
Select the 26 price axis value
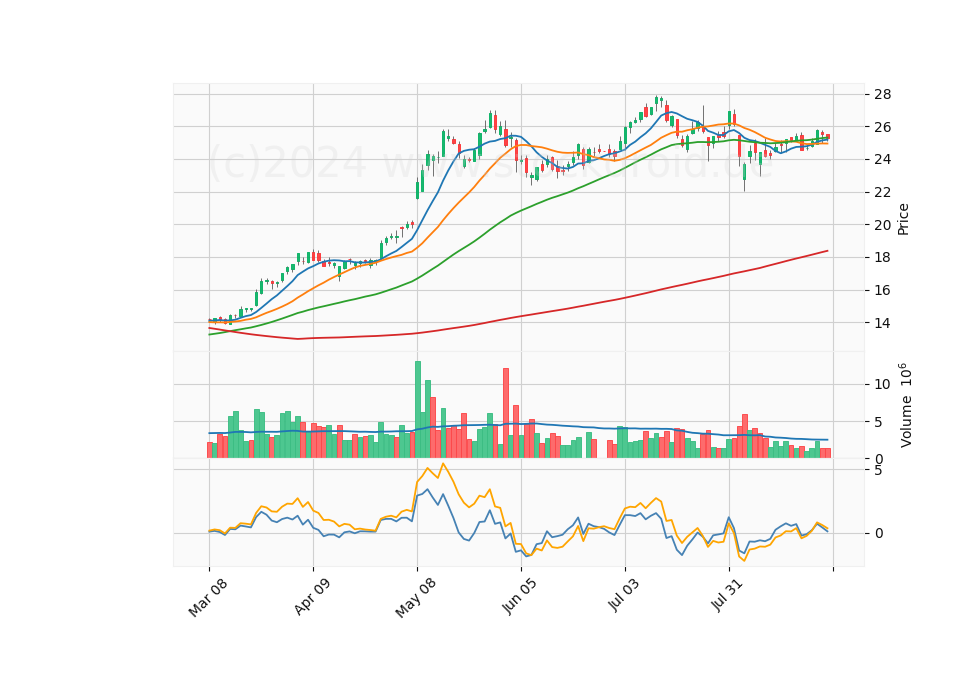882,127
